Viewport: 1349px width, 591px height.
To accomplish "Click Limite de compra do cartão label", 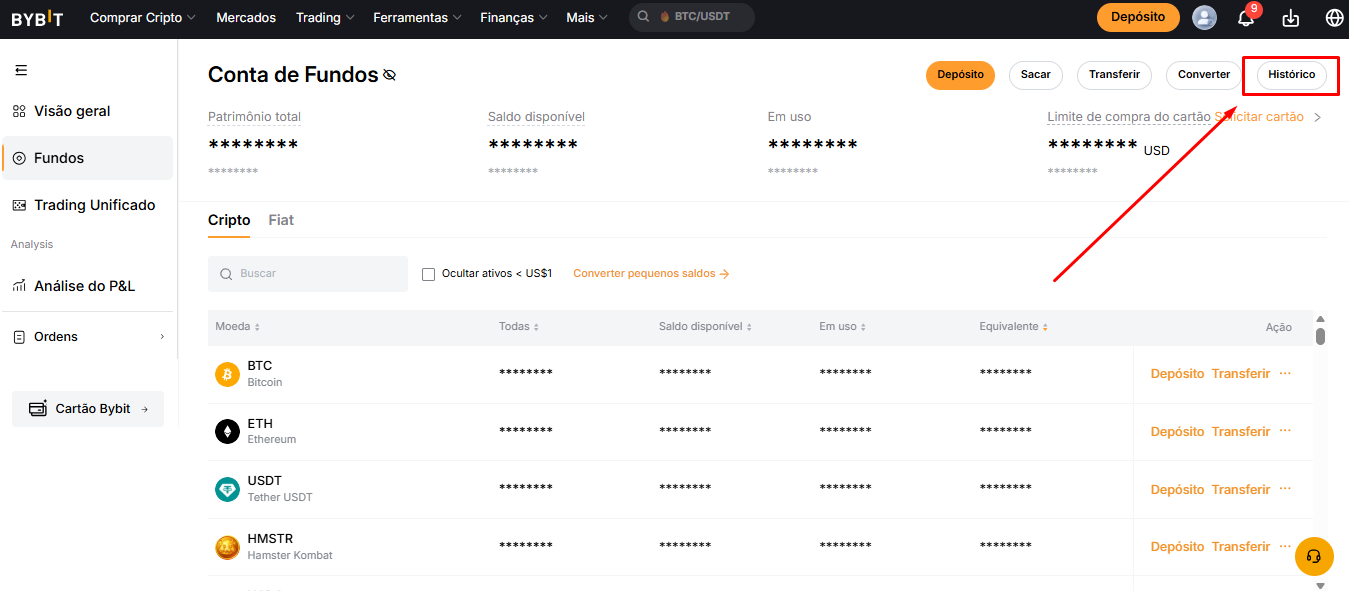I will click(x=1129, y=117).
